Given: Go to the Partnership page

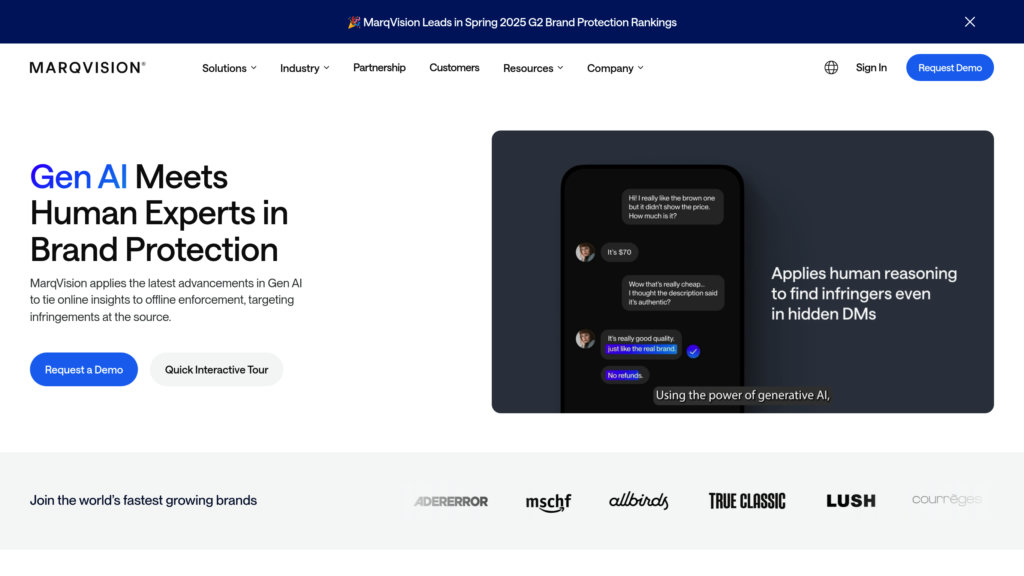Looking at the screenshot, I should [379, 68].
